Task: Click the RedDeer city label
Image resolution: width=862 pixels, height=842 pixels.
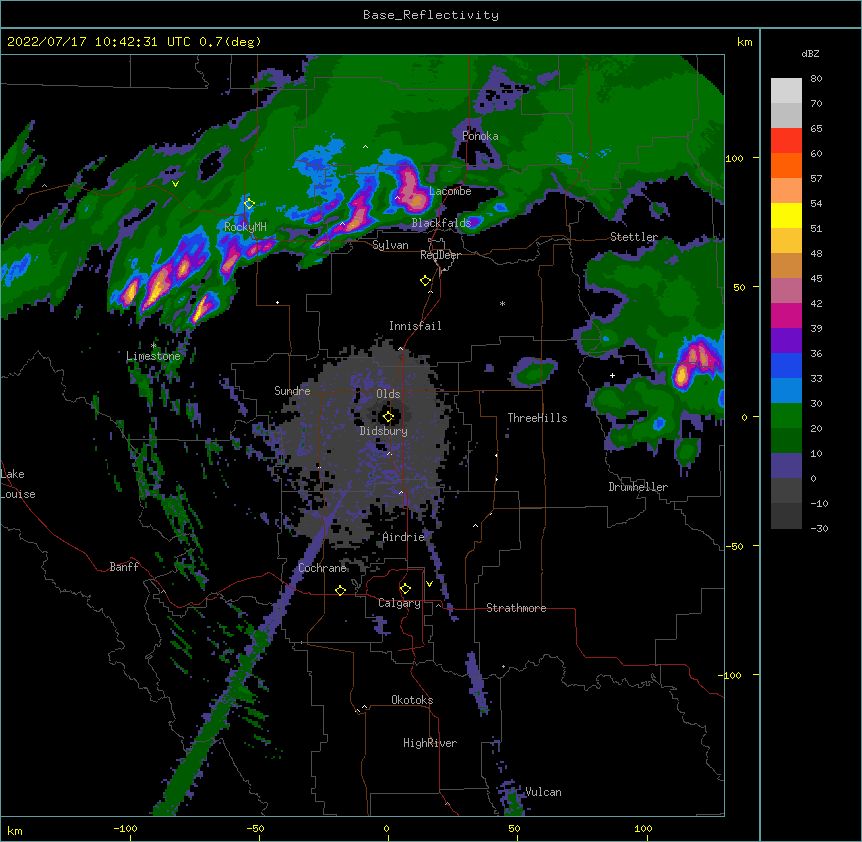Action: pos(440,255)
